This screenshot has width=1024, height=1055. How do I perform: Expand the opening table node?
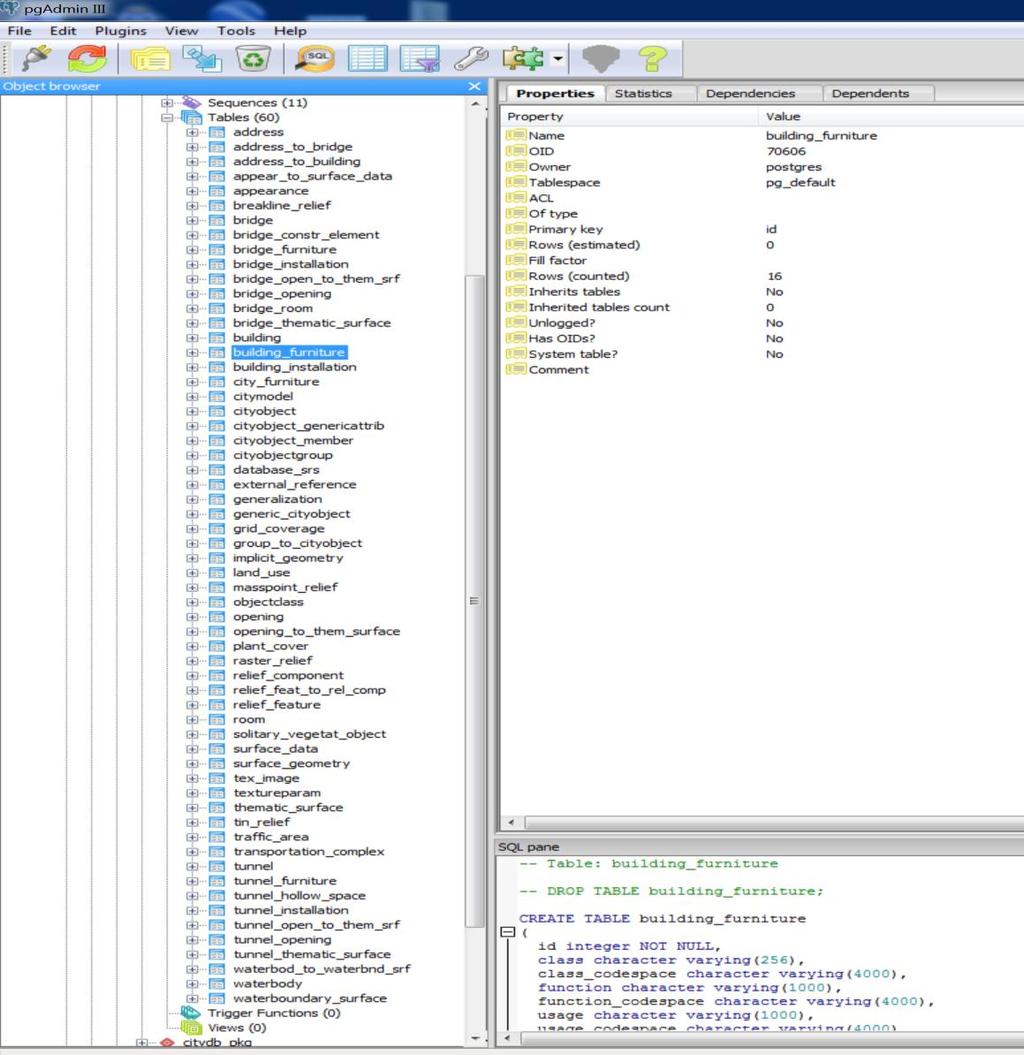pyautogui.click(x=192, y=617)
